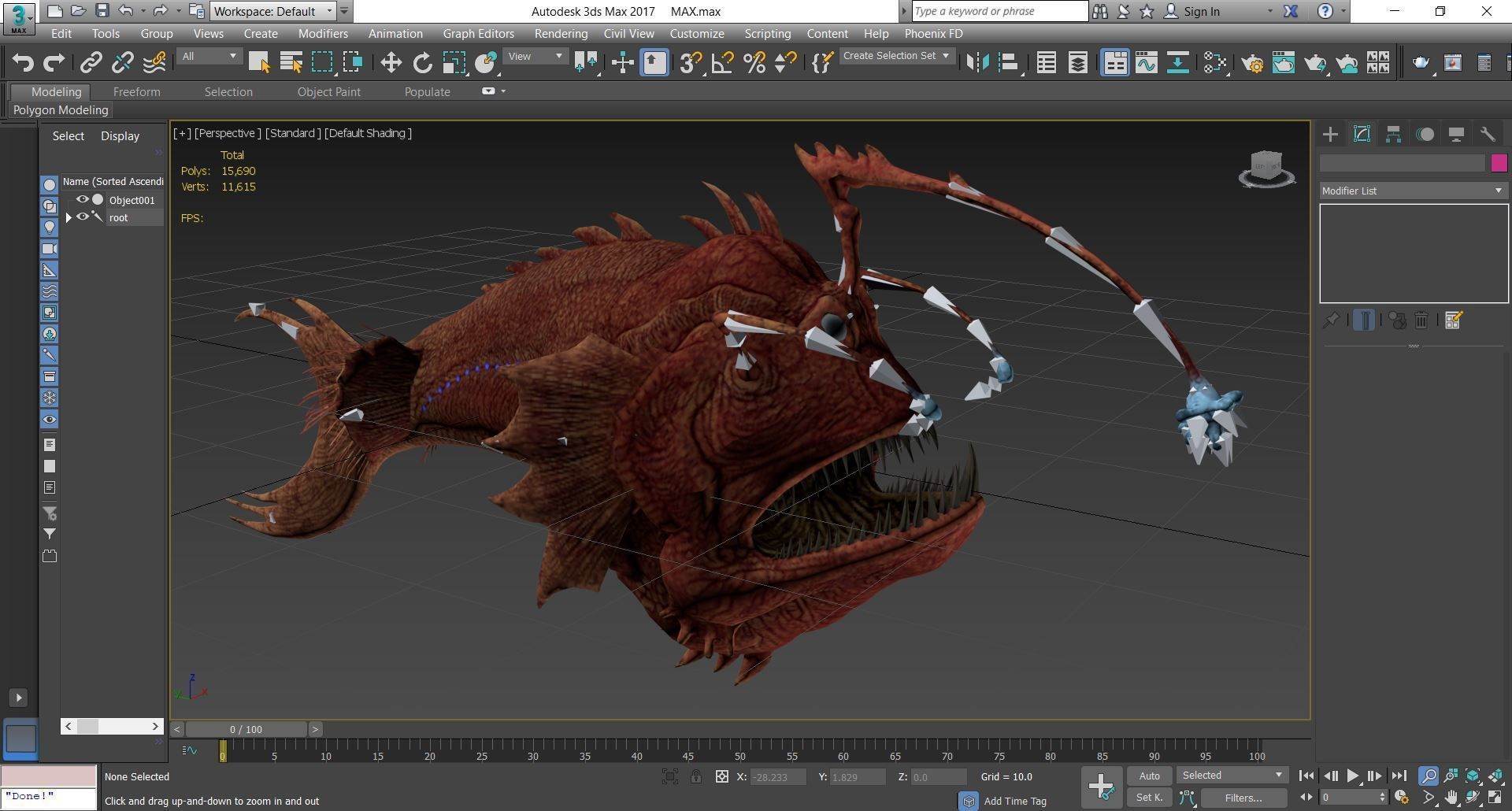
Task: Open the Selected key filter dropdown
Action: 1232,776
